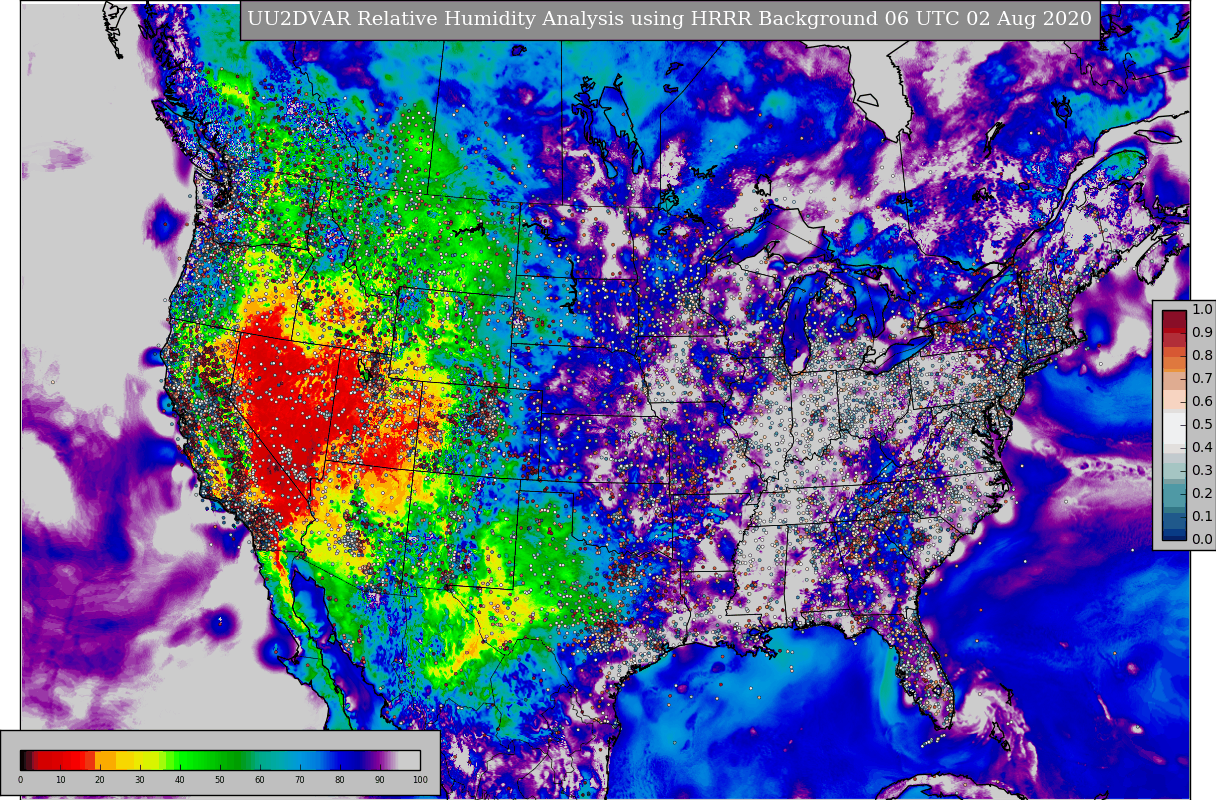Screen dimensions: 1216x800
Task: Click the '10' label on humidity colorbar
Action: click(60, 779)
